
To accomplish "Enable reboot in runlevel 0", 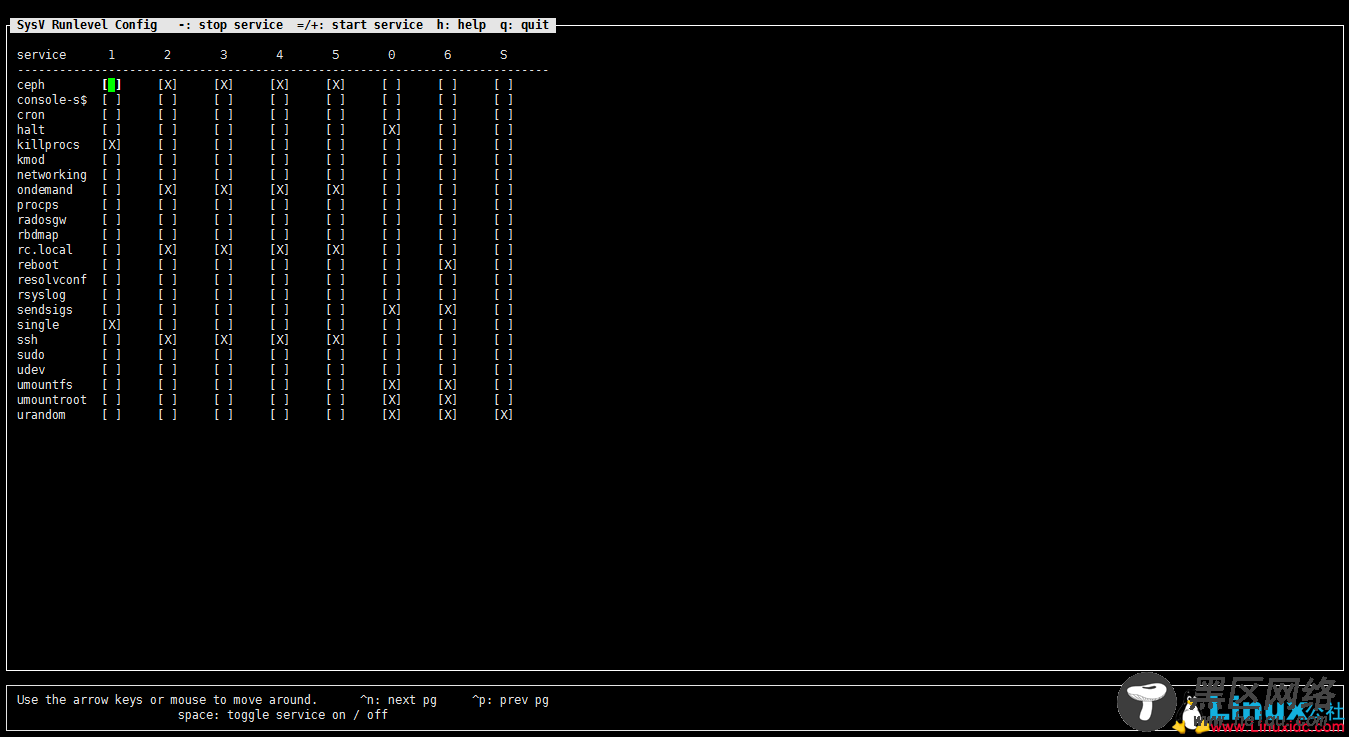I will tap(392, 265).
